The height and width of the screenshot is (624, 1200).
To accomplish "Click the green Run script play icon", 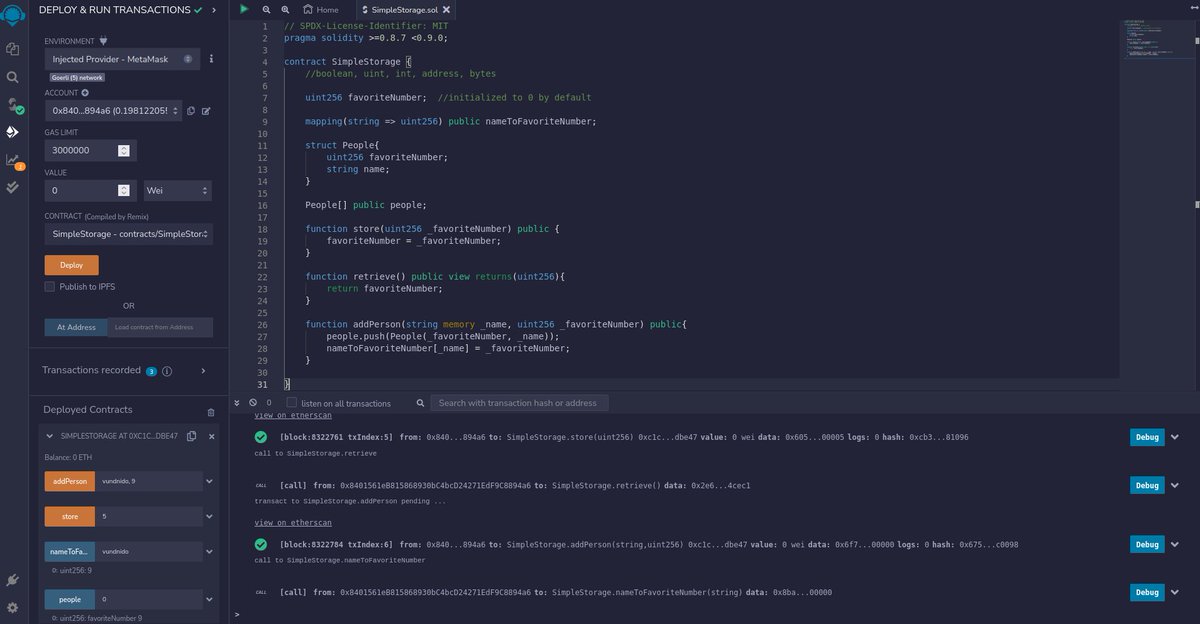I will coord(245,9).
